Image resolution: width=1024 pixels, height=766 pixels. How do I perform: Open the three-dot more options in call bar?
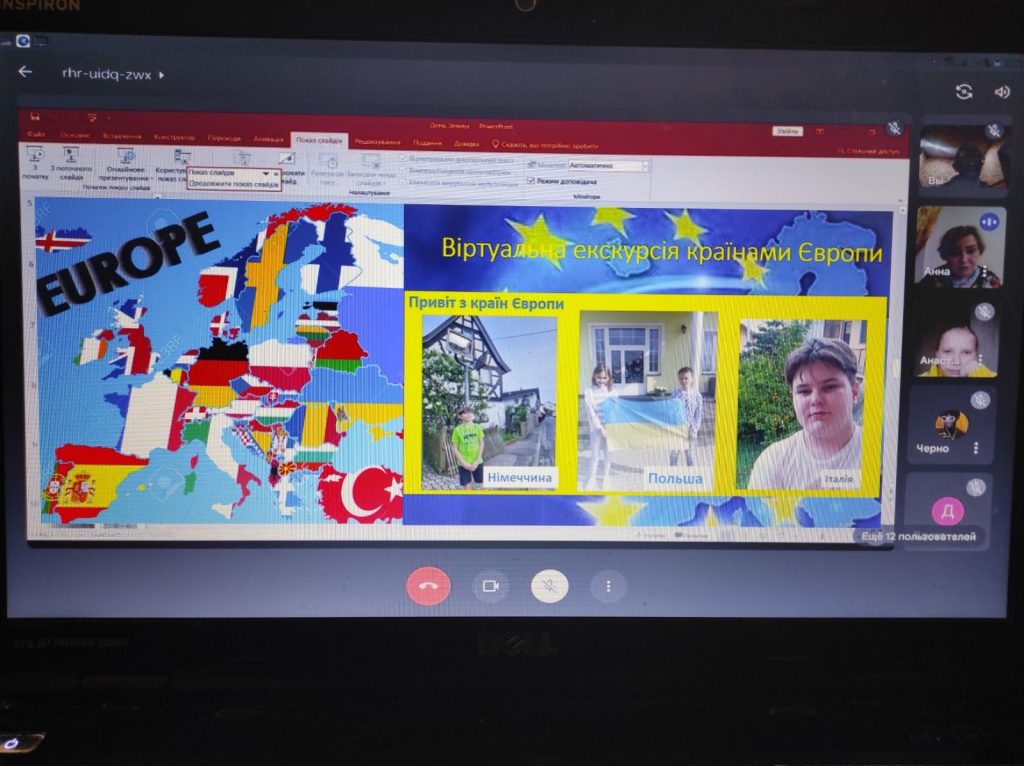[608, 586]
